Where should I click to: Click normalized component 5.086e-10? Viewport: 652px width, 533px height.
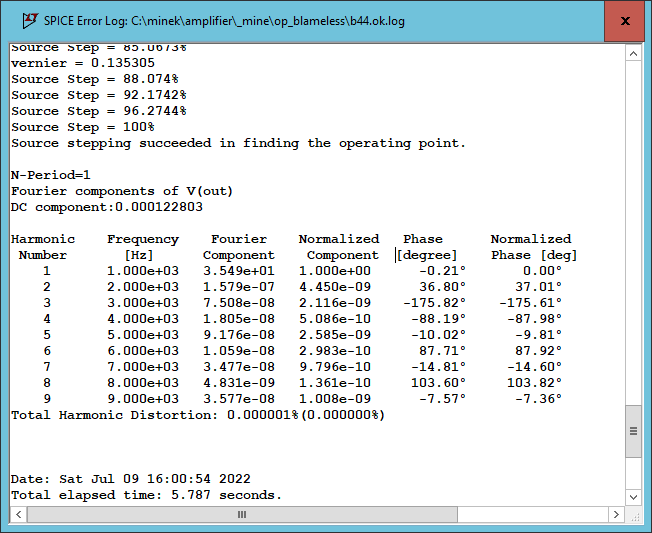[x=335, y=319]
